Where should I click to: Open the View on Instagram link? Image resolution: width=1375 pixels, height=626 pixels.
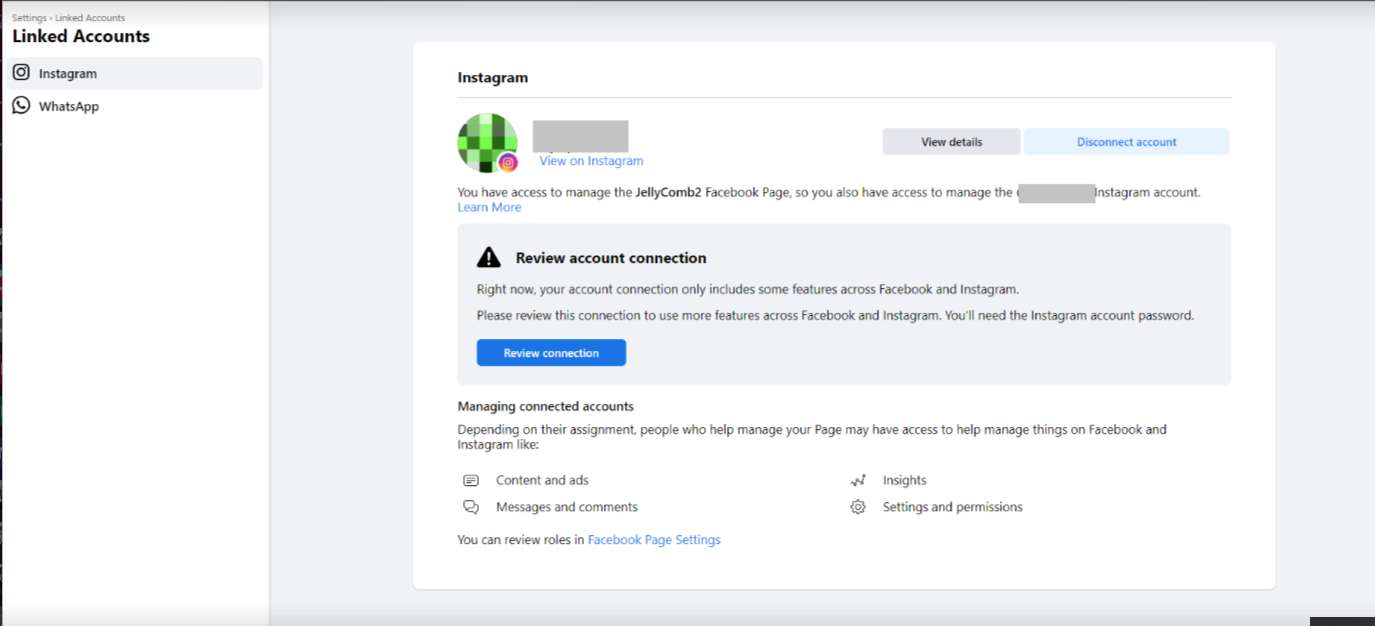[x=591, y=161]
